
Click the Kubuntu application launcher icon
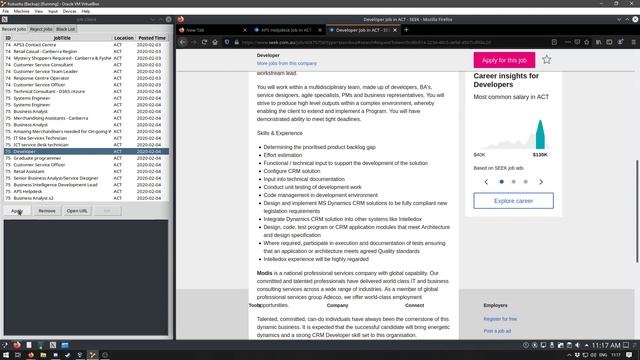(x=5, y=345)
